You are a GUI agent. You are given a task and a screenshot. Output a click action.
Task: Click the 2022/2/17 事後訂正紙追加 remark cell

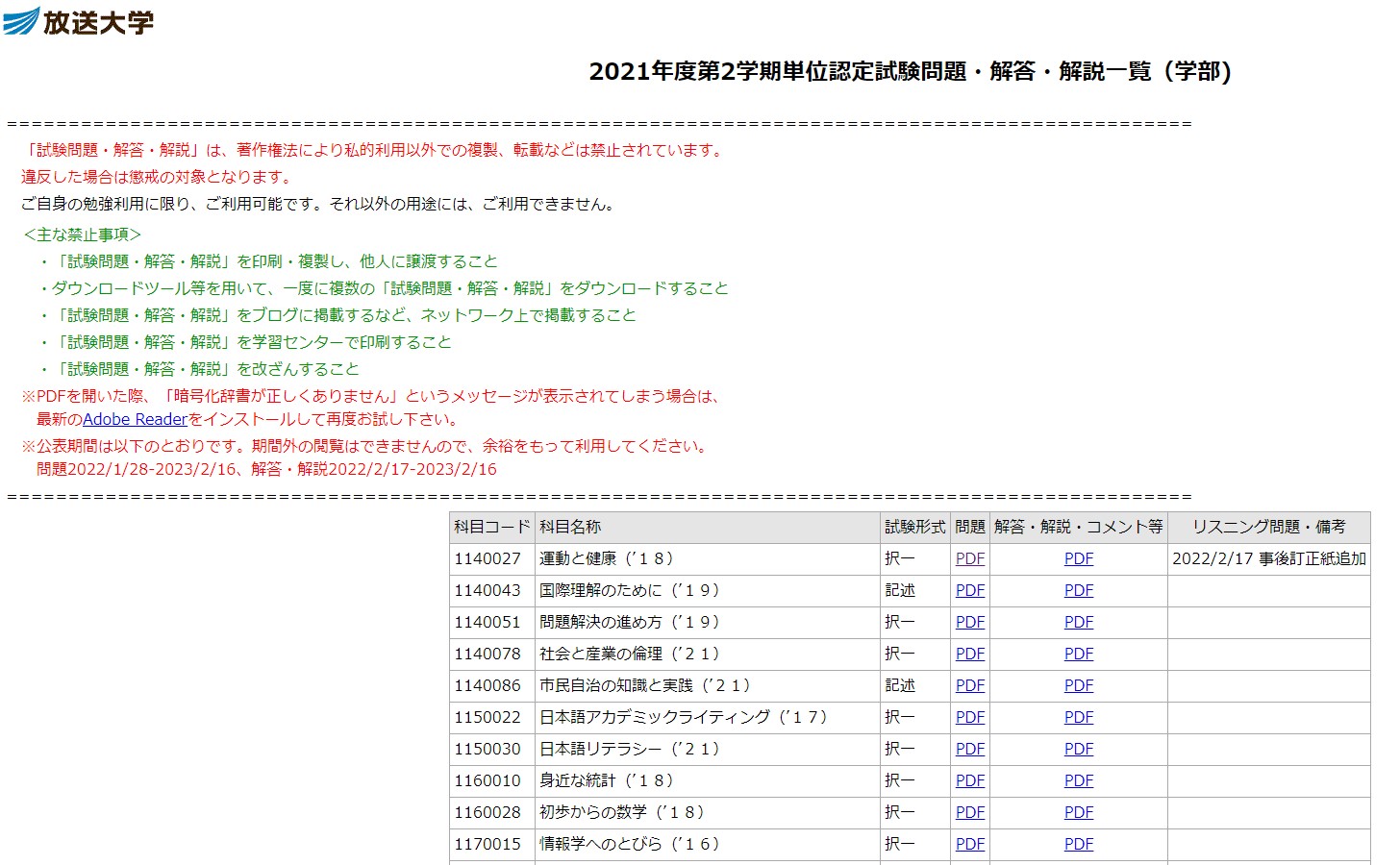pyautogui.click(x=1271, y=558)
